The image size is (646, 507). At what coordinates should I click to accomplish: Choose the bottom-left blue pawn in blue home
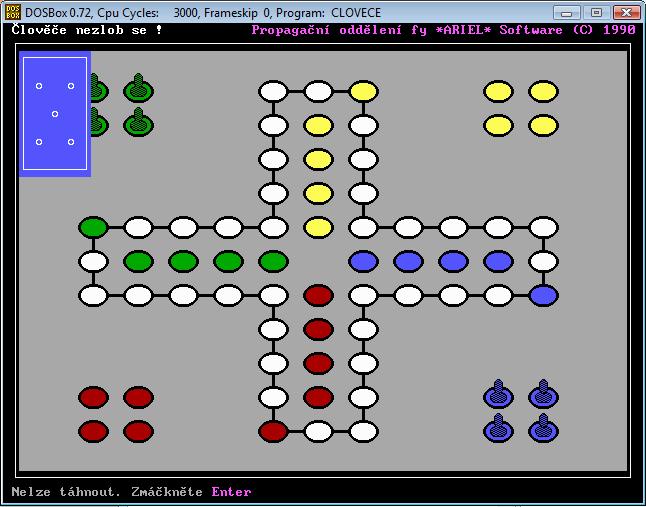tap(497, 429)
